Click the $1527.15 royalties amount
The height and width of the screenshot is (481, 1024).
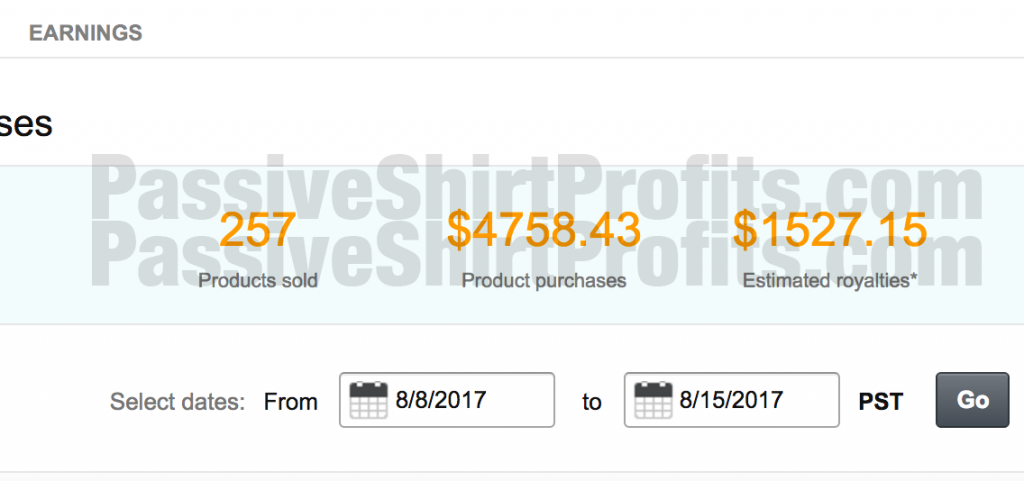pyautogui.click(x=829, y=230)
